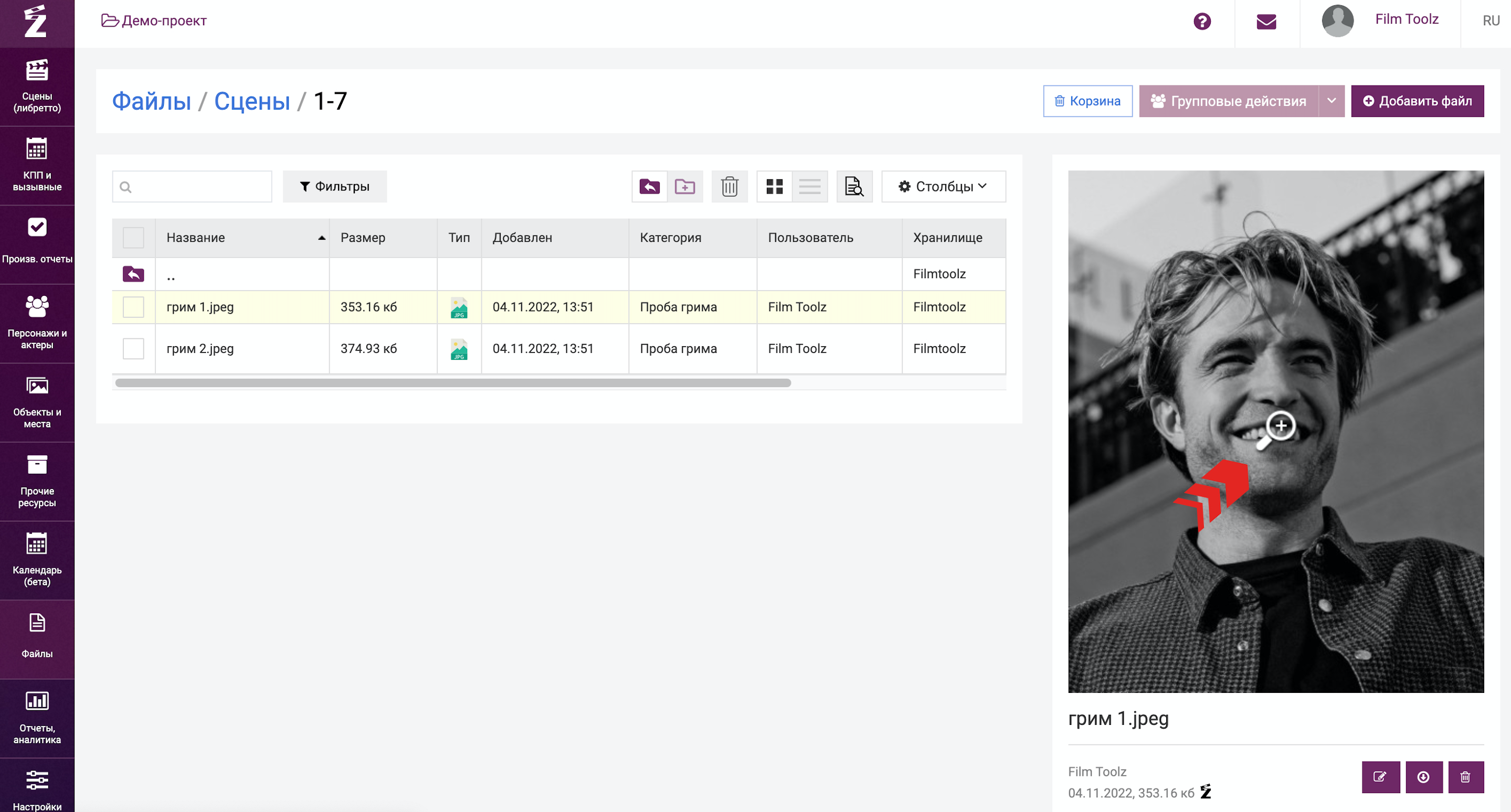Click the Групповые действия button
The image size is (1511, 812).
click(x=1228, y=101)
